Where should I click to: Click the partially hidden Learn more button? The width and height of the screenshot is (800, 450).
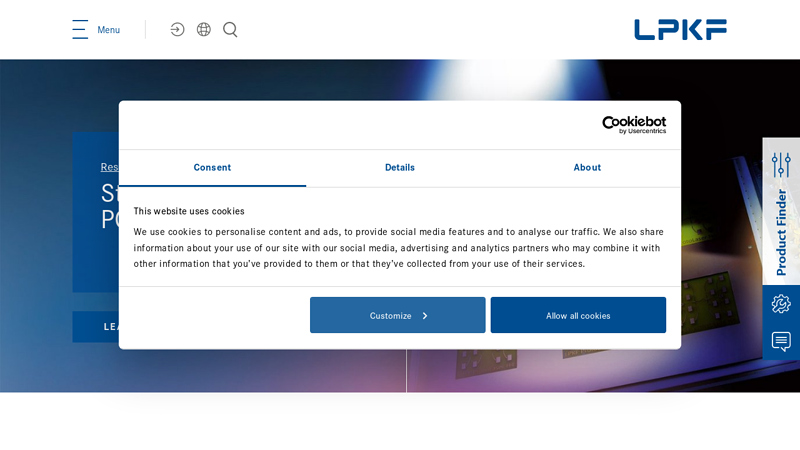pos(96,327)
